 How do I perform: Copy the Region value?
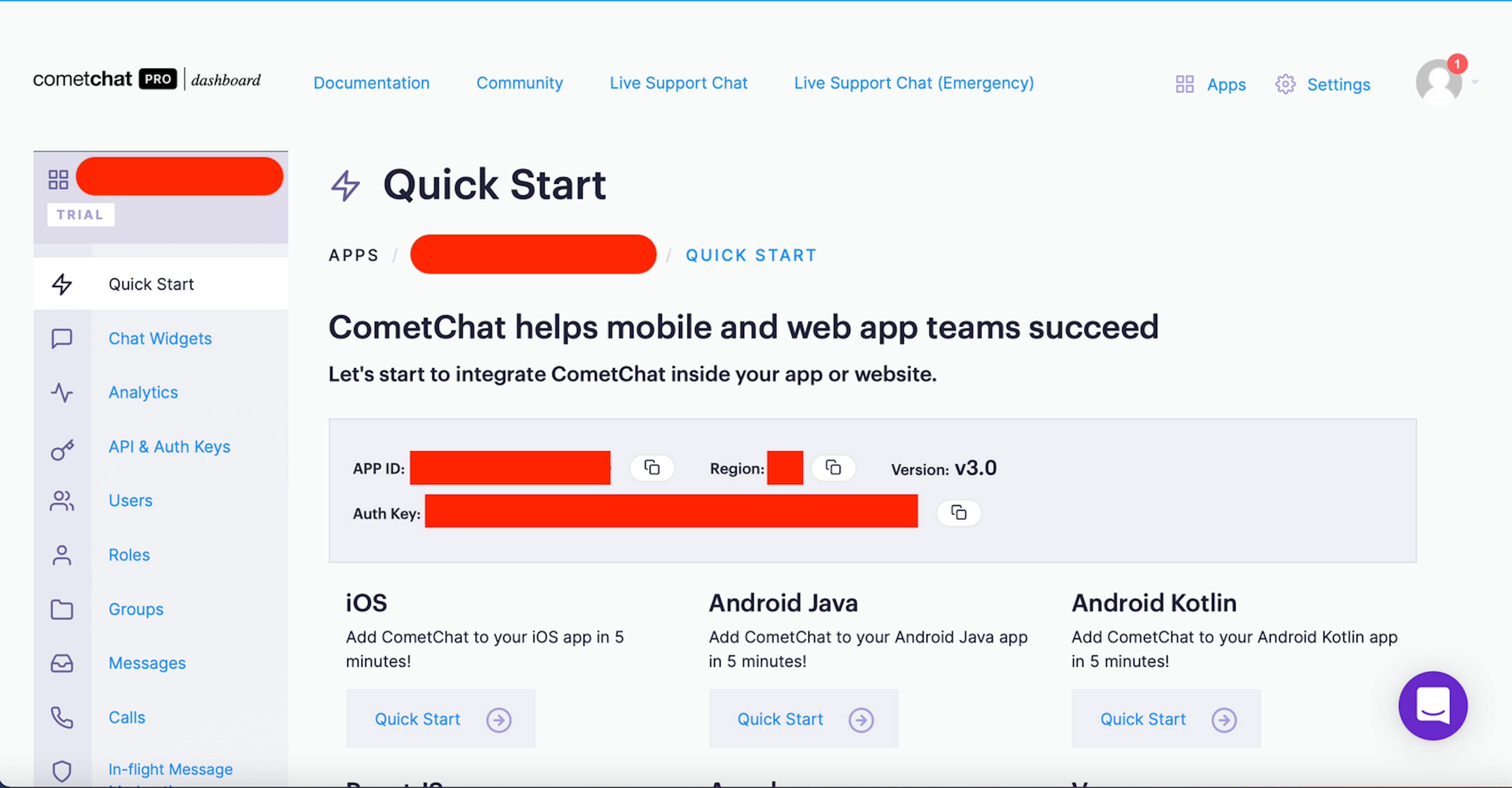tap(833, 468)
